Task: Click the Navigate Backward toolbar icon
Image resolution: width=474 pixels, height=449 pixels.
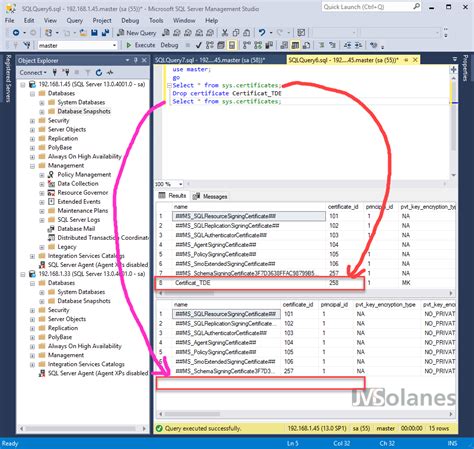Action: (x=16, y=33)
